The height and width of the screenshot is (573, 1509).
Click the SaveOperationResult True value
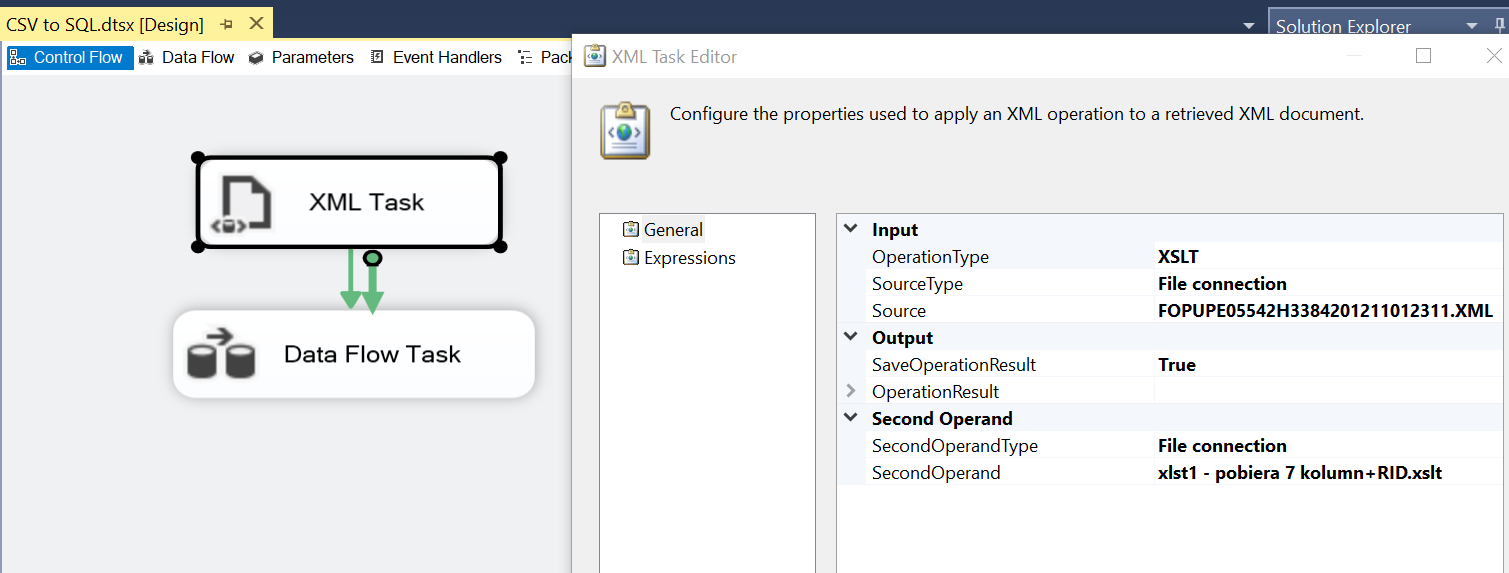[1177, 365]
